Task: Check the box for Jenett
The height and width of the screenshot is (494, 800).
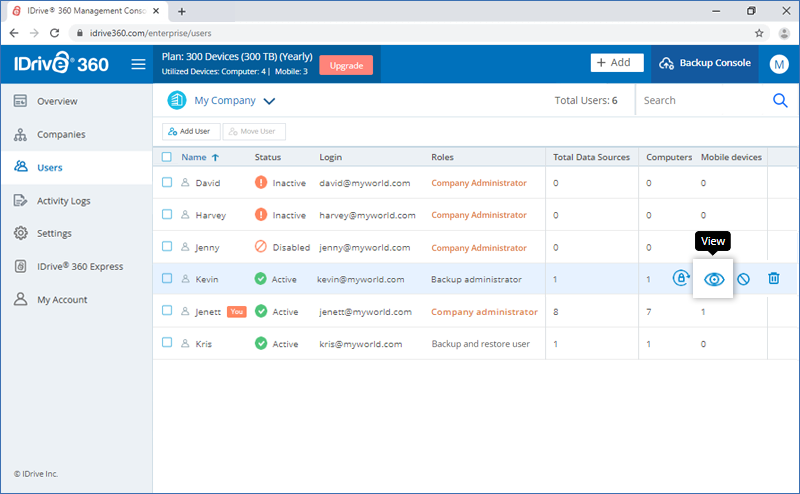Action: (167, 310)
